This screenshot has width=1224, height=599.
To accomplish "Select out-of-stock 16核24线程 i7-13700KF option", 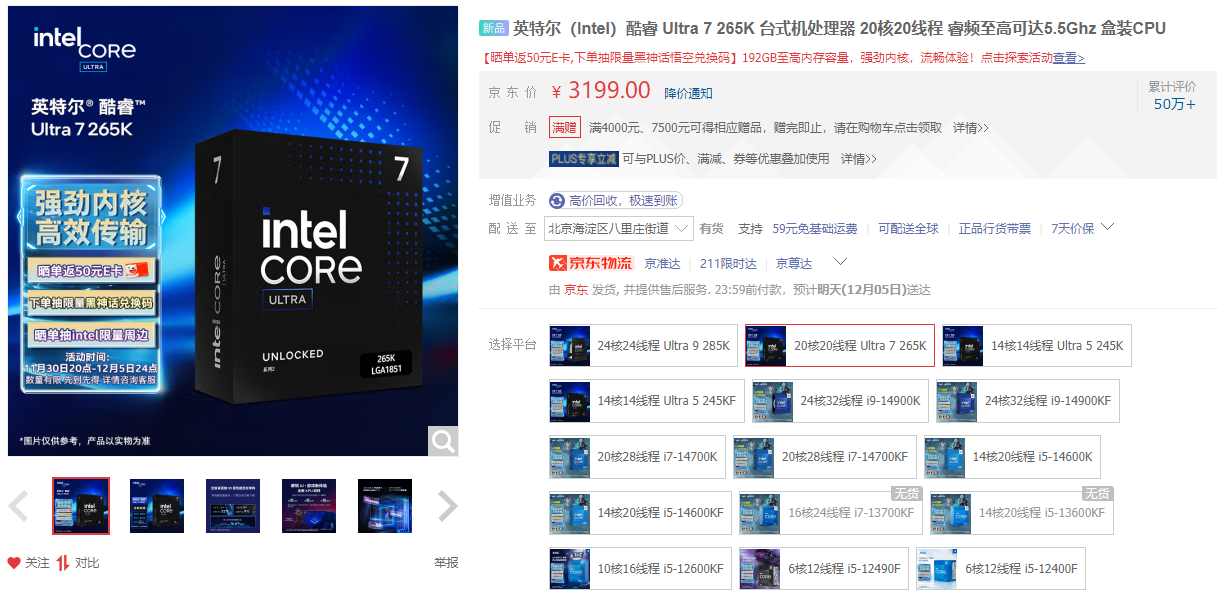I will coord(830,513).
